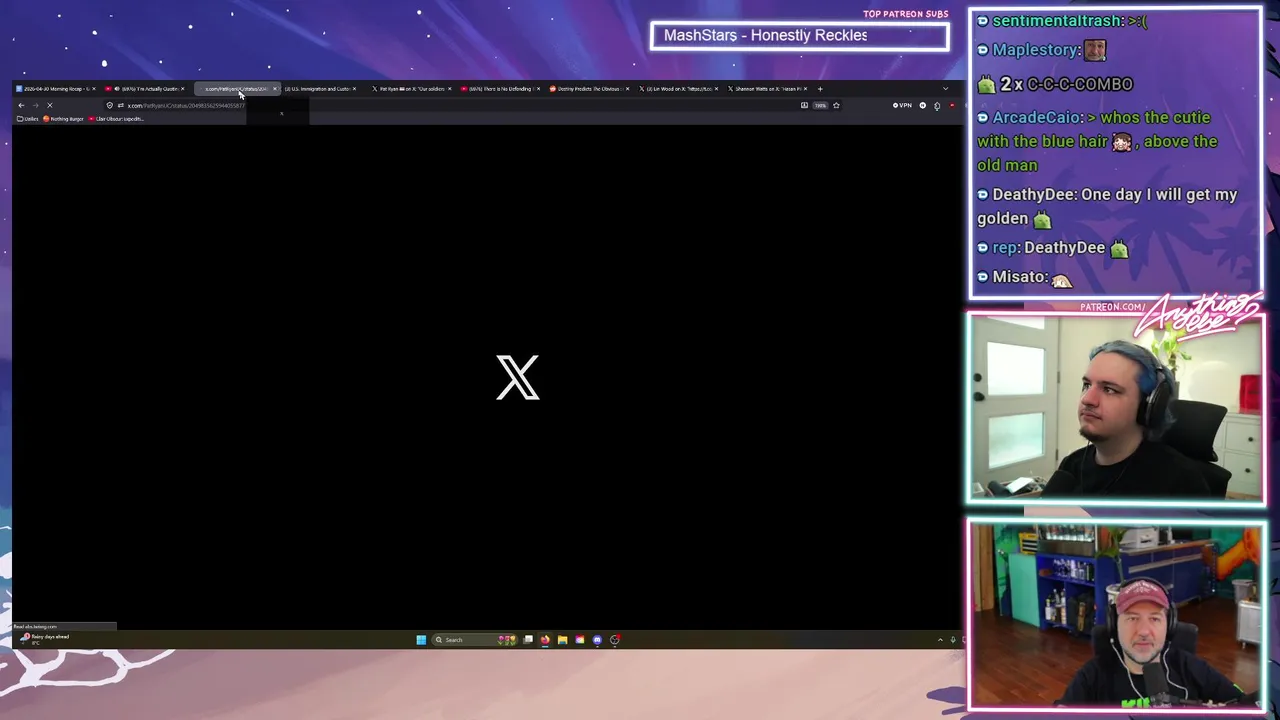Click the reader view icon in the address bar
This screenshot has width=1280, height=720.
click(x=804, y=105)
